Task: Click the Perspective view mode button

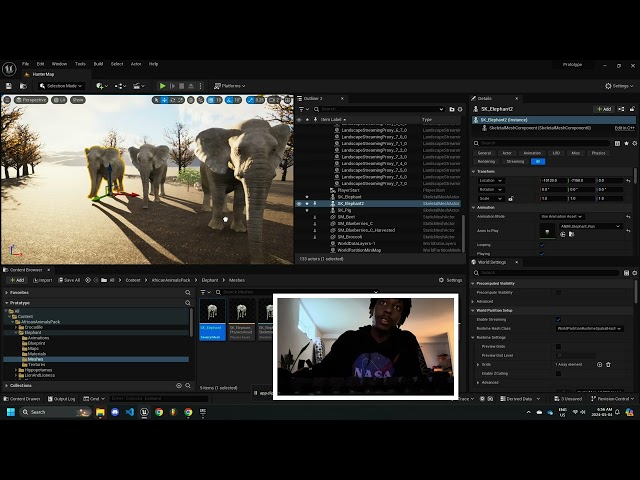Action: pos(31,100)
